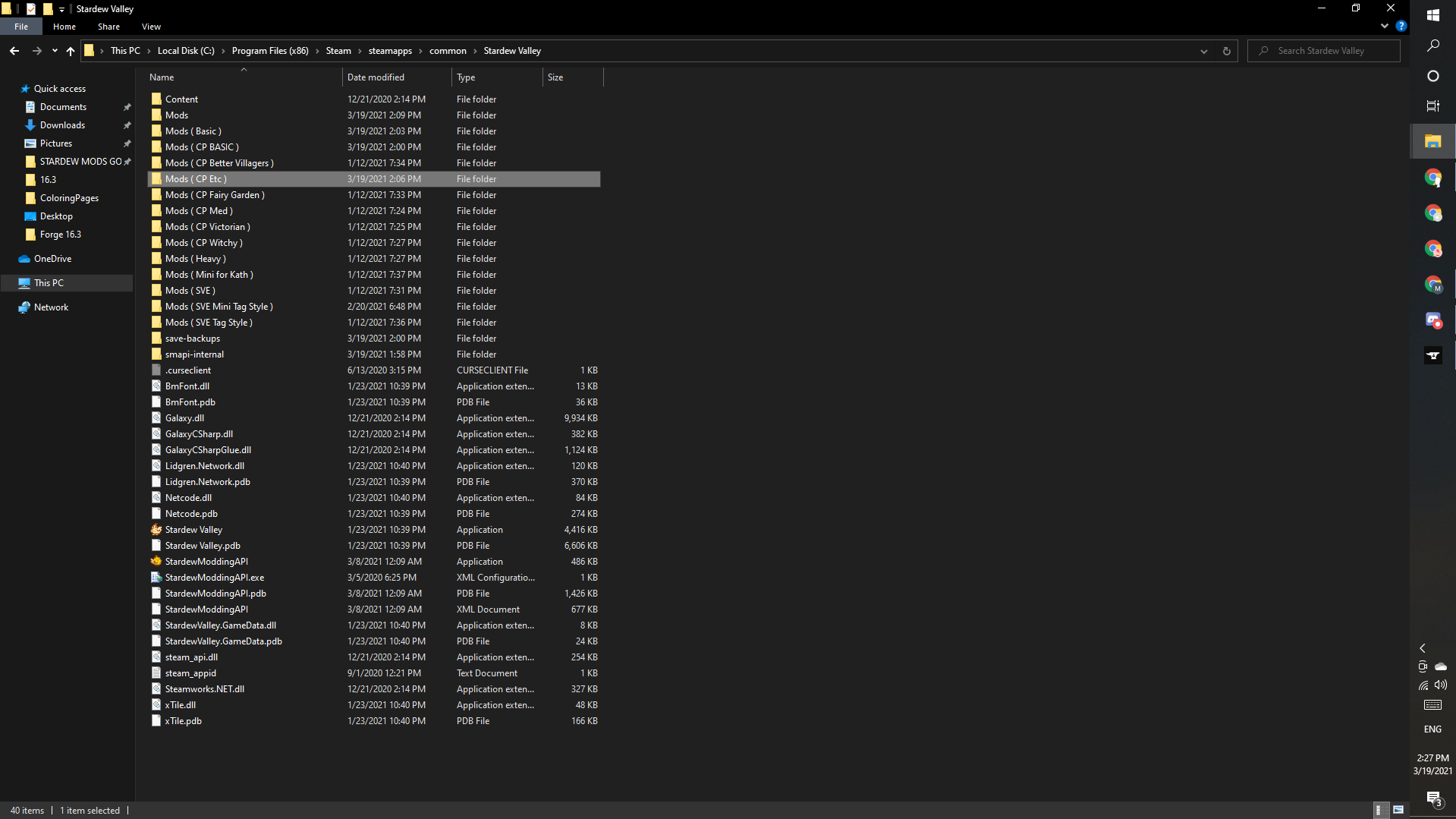Click the Up one level arrow
Screen dimensions: 1456x819
(71, 51)
